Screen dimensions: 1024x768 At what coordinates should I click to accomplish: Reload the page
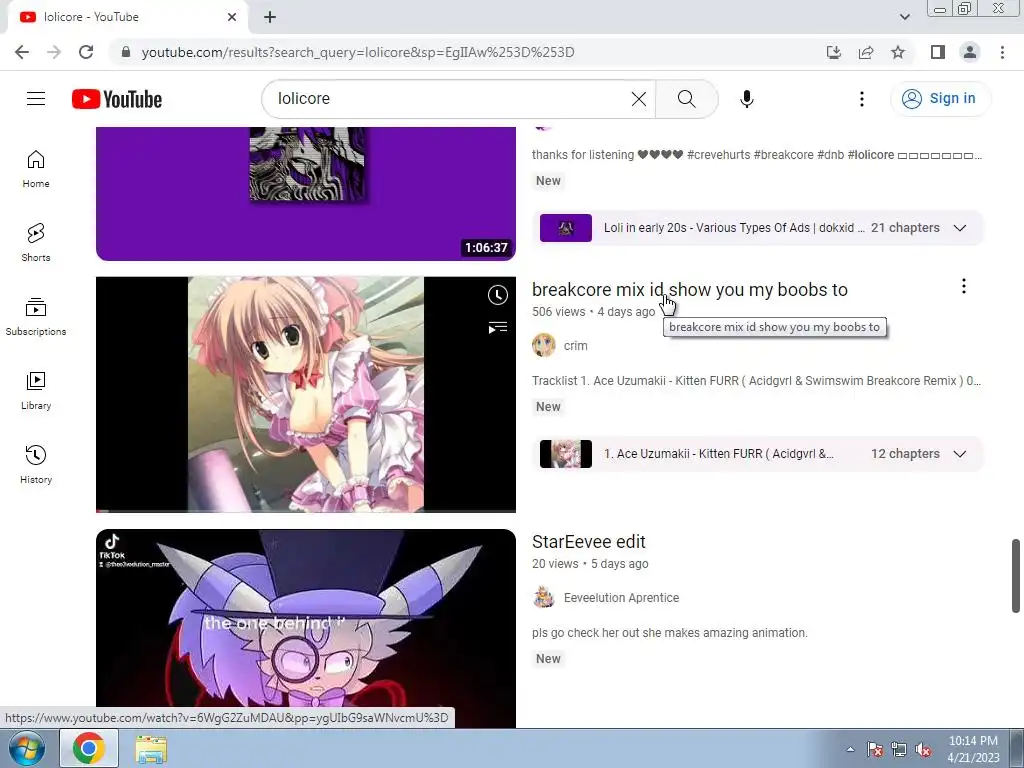86,52
